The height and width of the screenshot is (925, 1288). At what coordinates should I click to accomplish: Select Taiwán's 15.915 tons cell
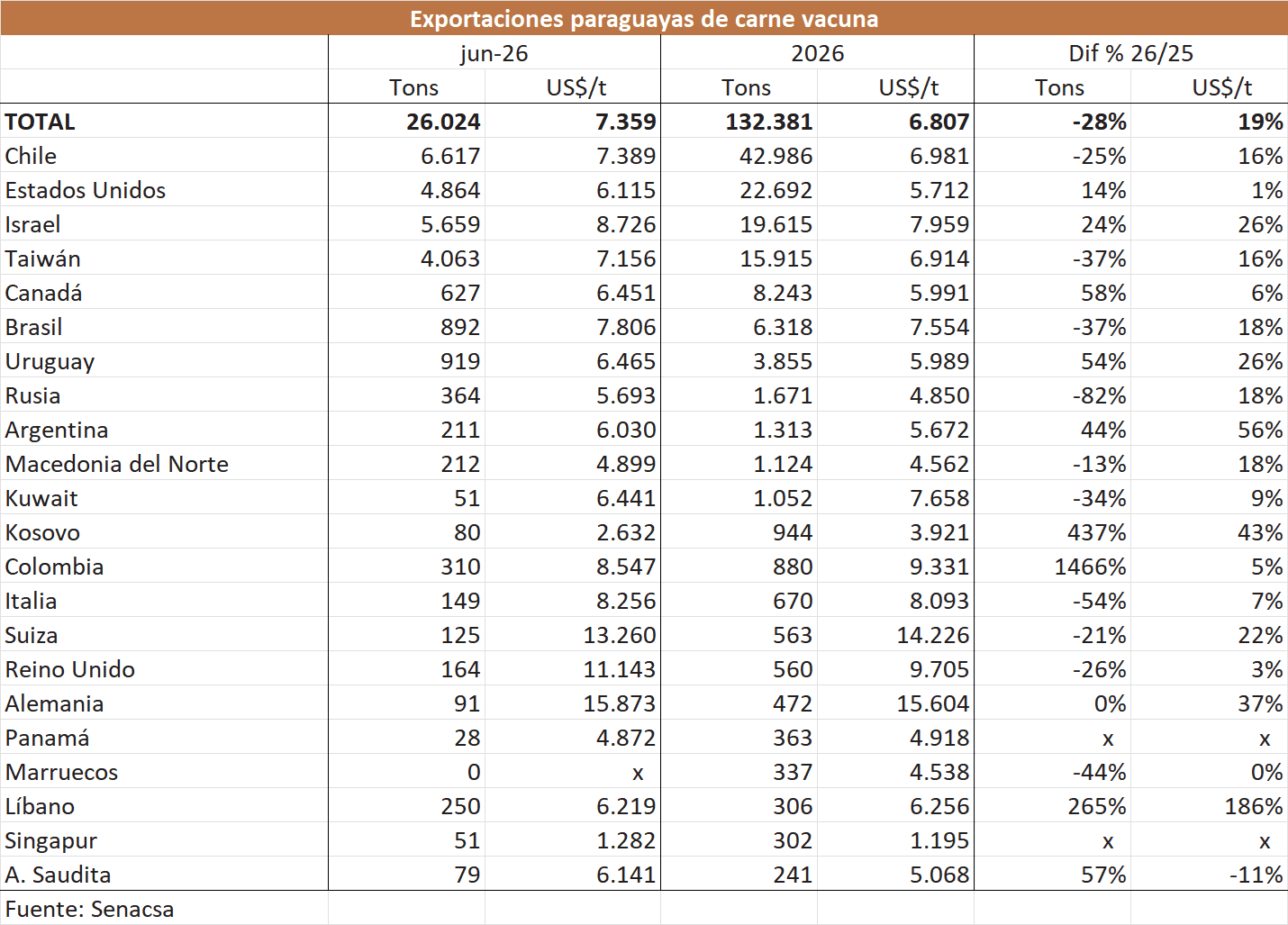(x=776, y=258)
